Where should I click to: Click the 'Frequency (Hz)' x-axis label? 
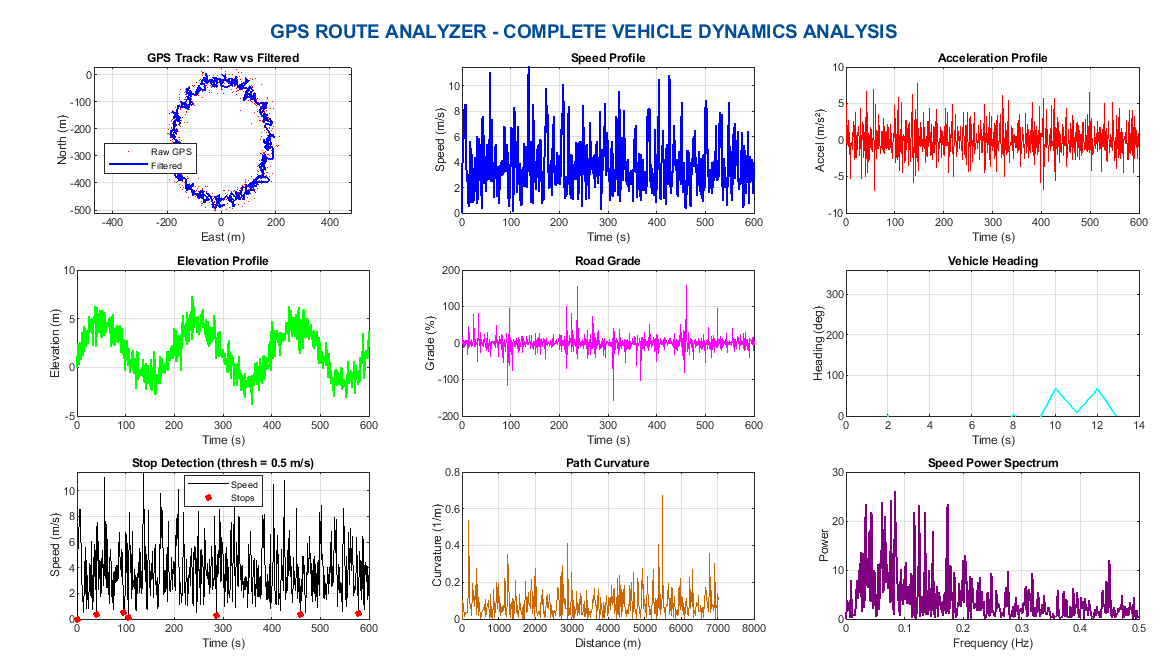[992, 643]
